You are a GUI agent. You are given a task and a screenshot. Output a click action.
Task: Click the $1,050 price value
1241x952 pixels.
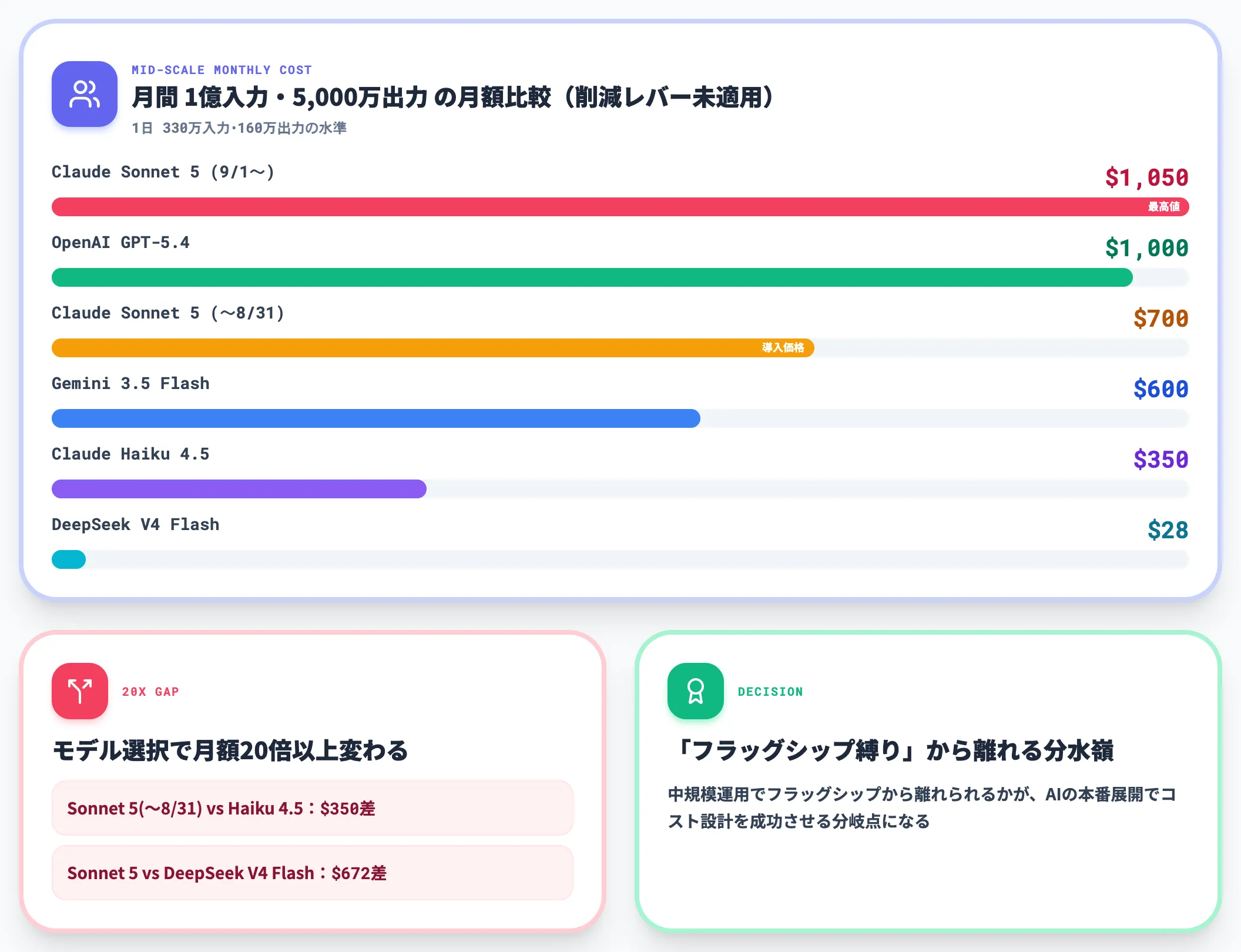pos(1147,177)
